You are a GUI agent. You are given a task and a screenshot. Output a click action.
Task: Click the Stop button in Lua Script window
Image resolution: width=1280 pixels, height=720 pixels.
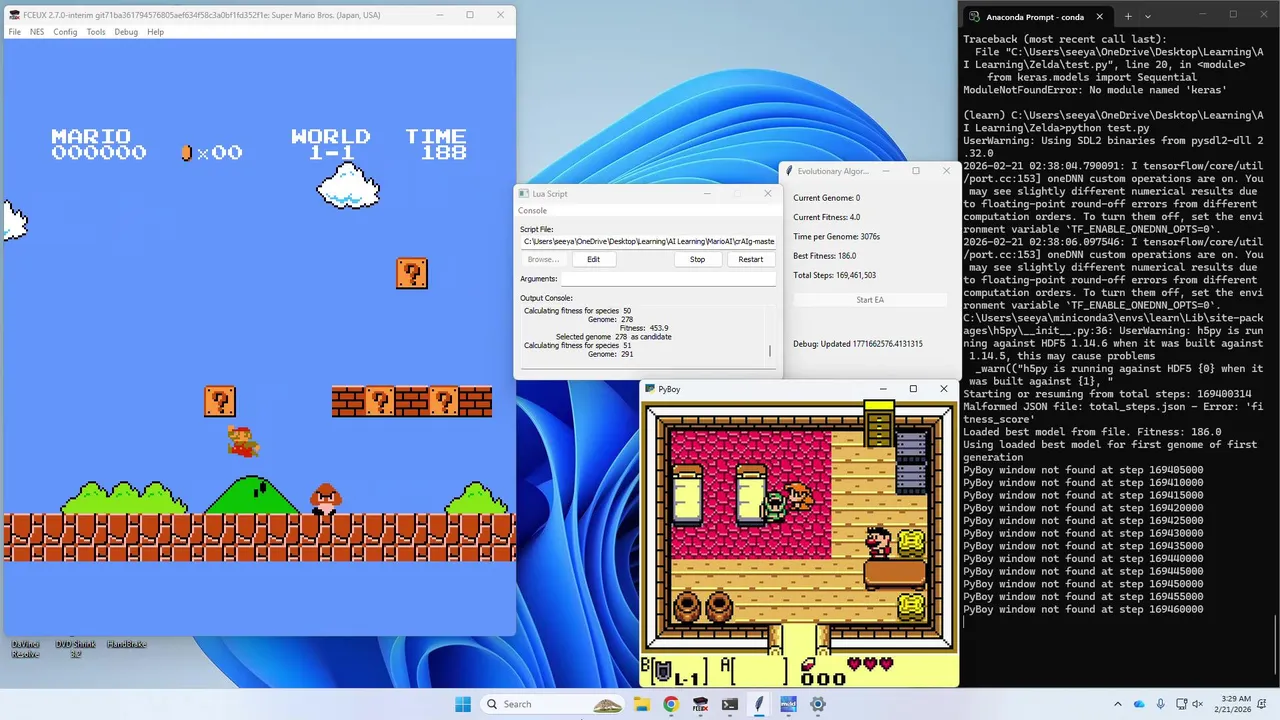click(697, 259)
